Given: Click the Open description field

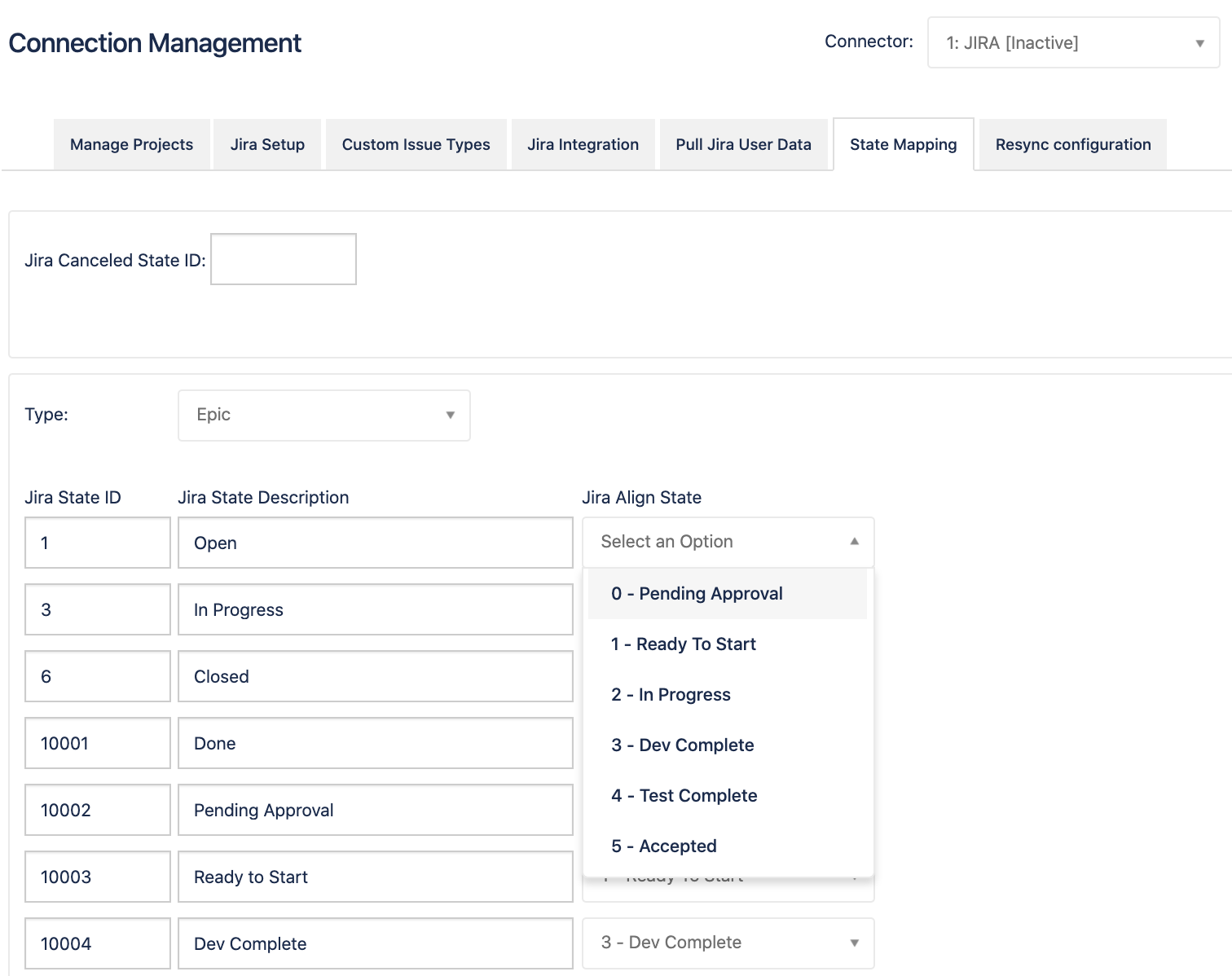Looking at the screenshot, I should [376, 543].
